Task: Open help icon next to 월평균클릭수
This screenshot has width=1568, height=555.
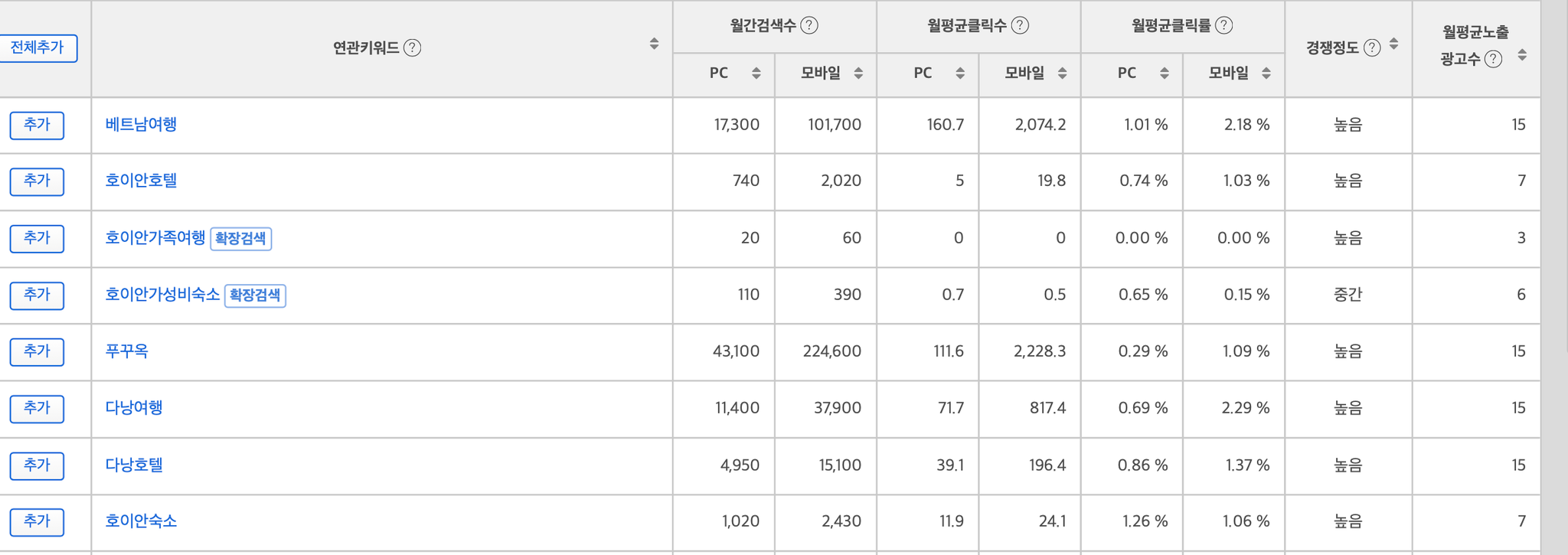Action: tap(1020, 25)
